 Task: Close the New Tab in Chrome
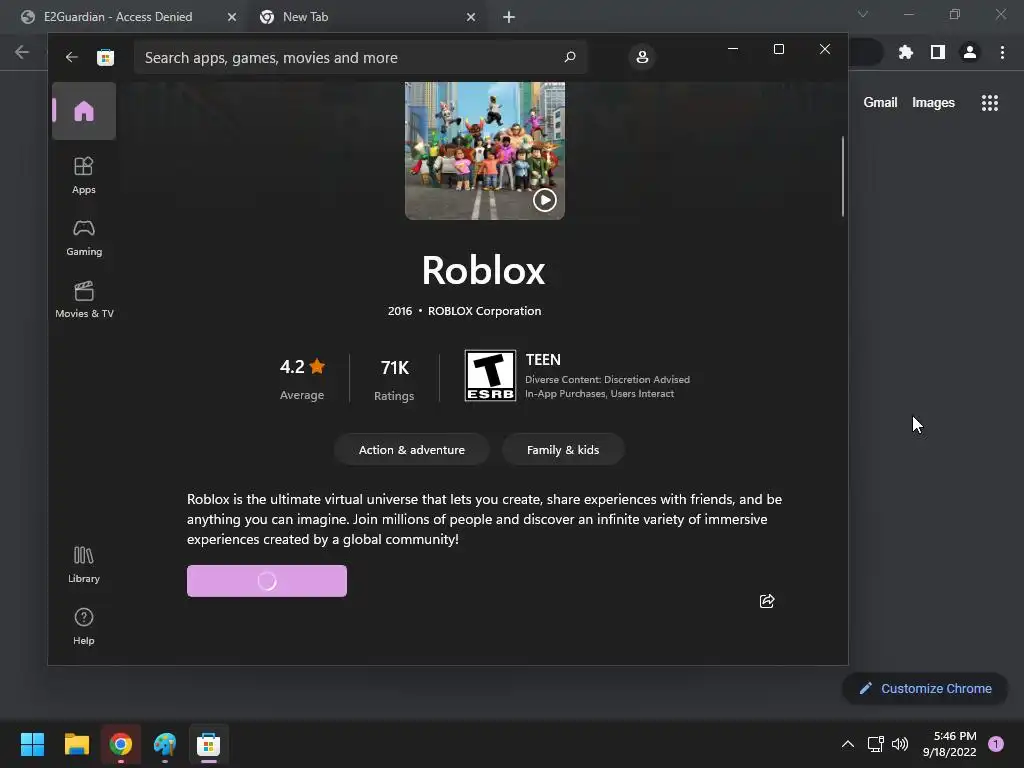[471, 17]
